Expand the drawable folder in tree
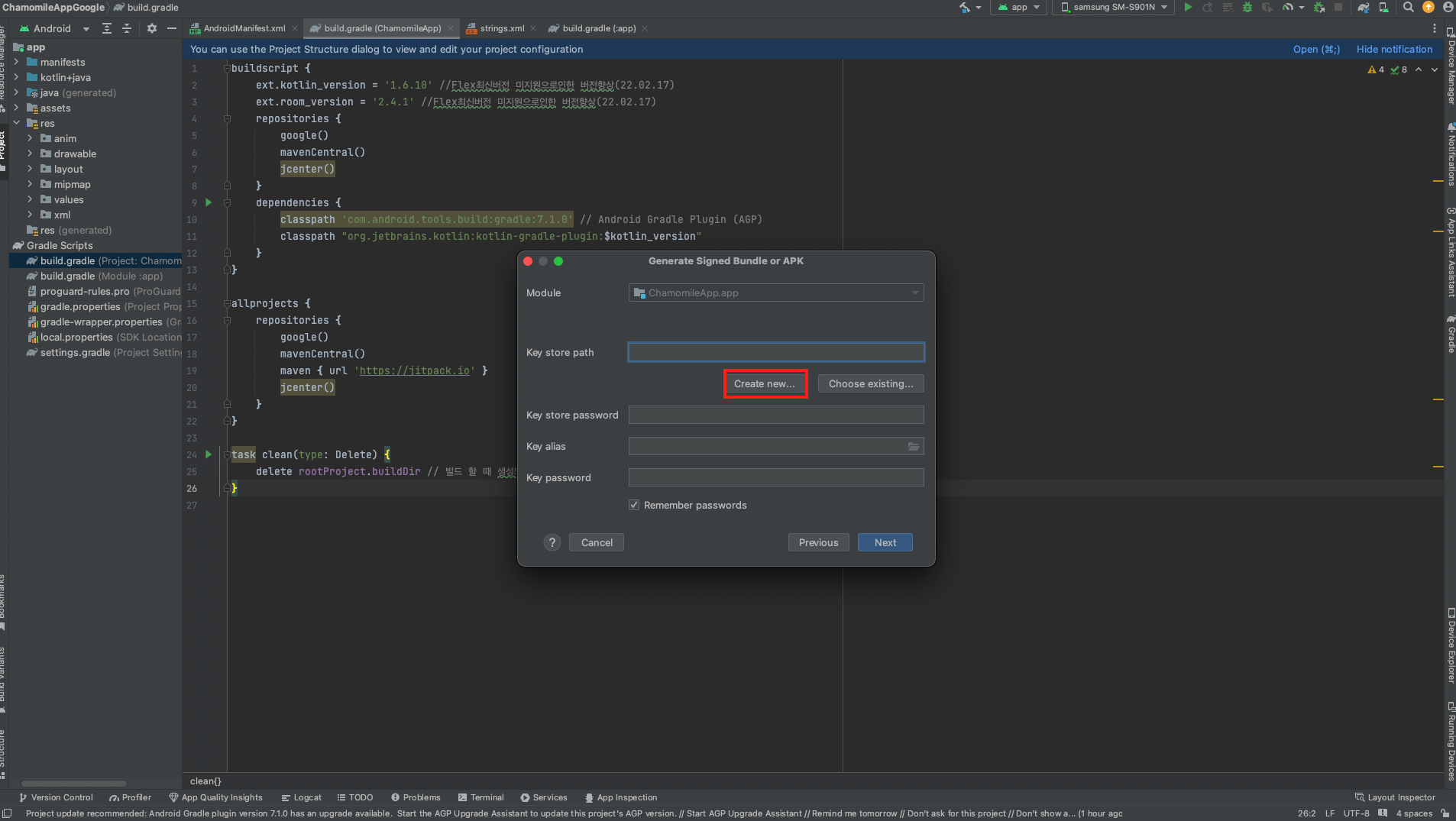 (30, 154)
